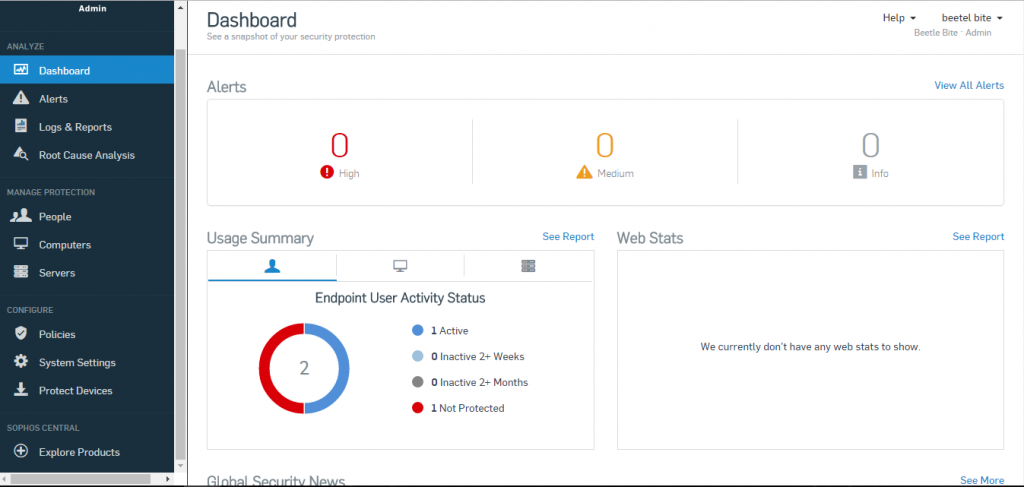Click the '0 Inactive 2+ Months' text
The height and width of the screenshot is (487, 1024).
[x=479, y=382]
